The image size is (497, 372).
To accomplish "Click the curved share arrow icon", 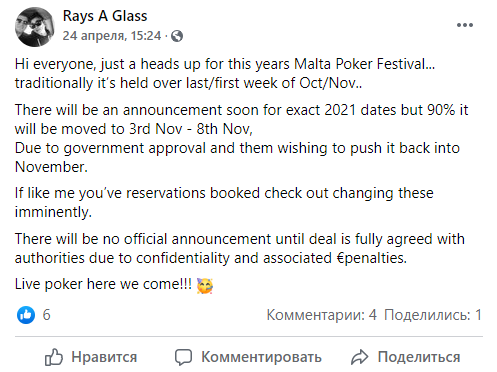I will click(x=360, y=357).
